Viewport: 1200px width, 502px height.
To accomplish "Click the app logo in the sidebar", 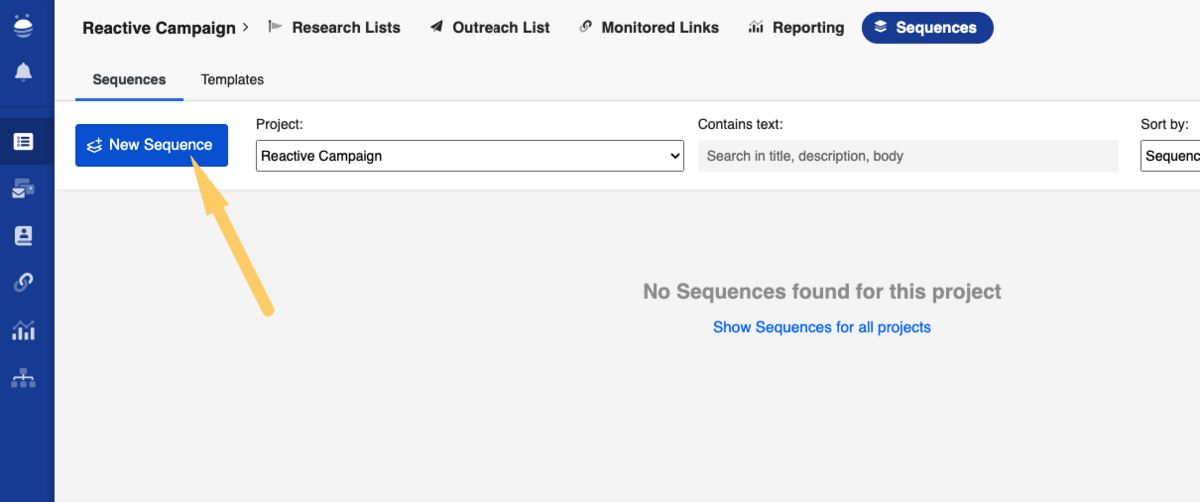I will pos(23,25).
